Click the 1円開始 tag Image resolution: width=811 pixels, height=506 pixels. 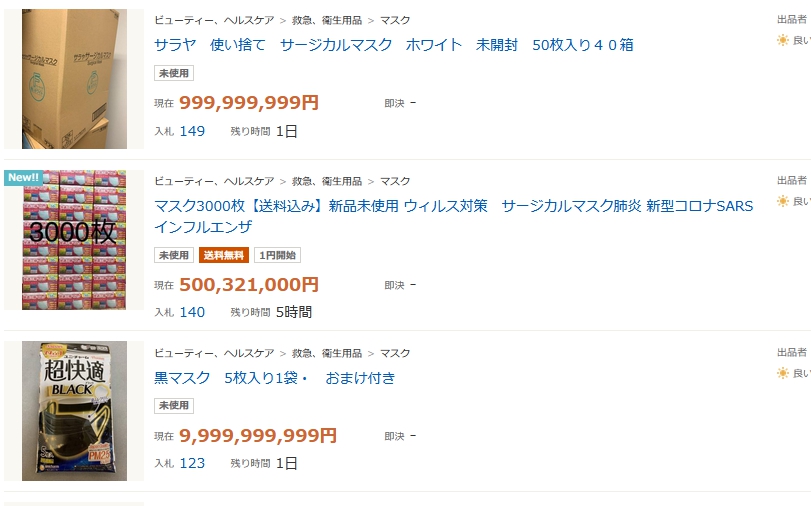pyautogui.click(x=277, y=255)
